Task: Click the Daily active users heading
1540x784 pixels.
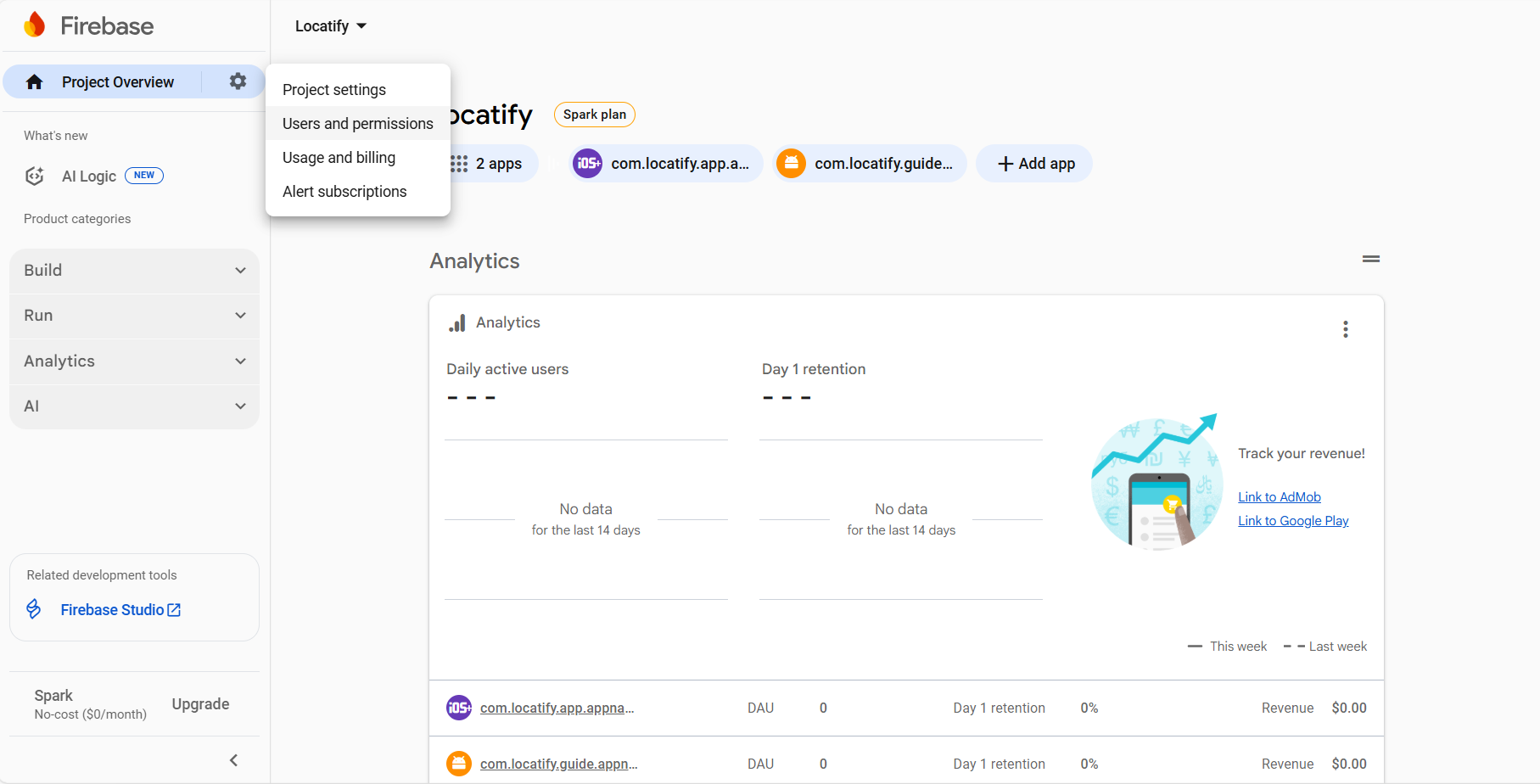Action: point(507,369)
